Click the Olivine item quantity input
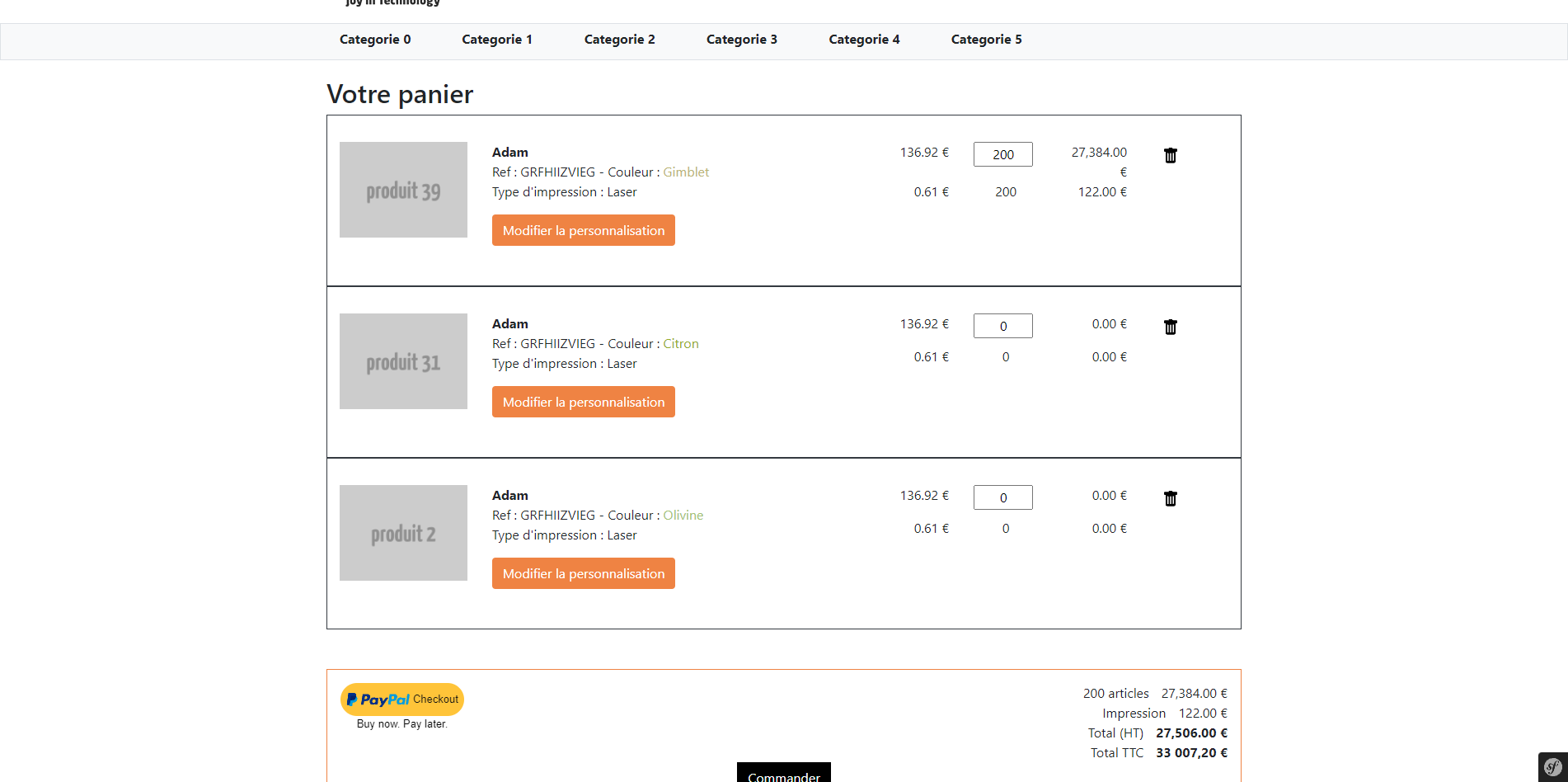Screen dimensions: 1568x782 (1002, 497)
